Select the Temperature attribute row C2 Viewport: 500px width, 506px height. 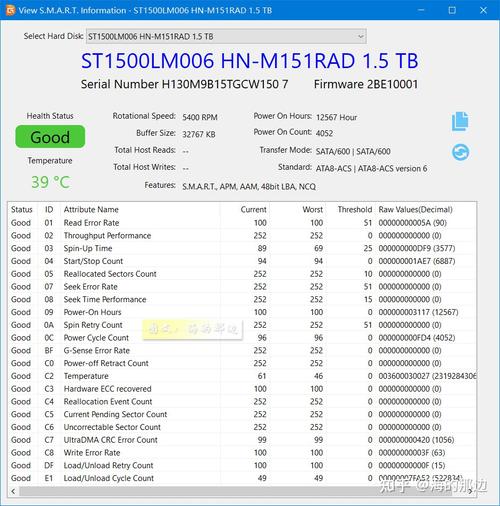pyautogui.click(x=242, y=376)
